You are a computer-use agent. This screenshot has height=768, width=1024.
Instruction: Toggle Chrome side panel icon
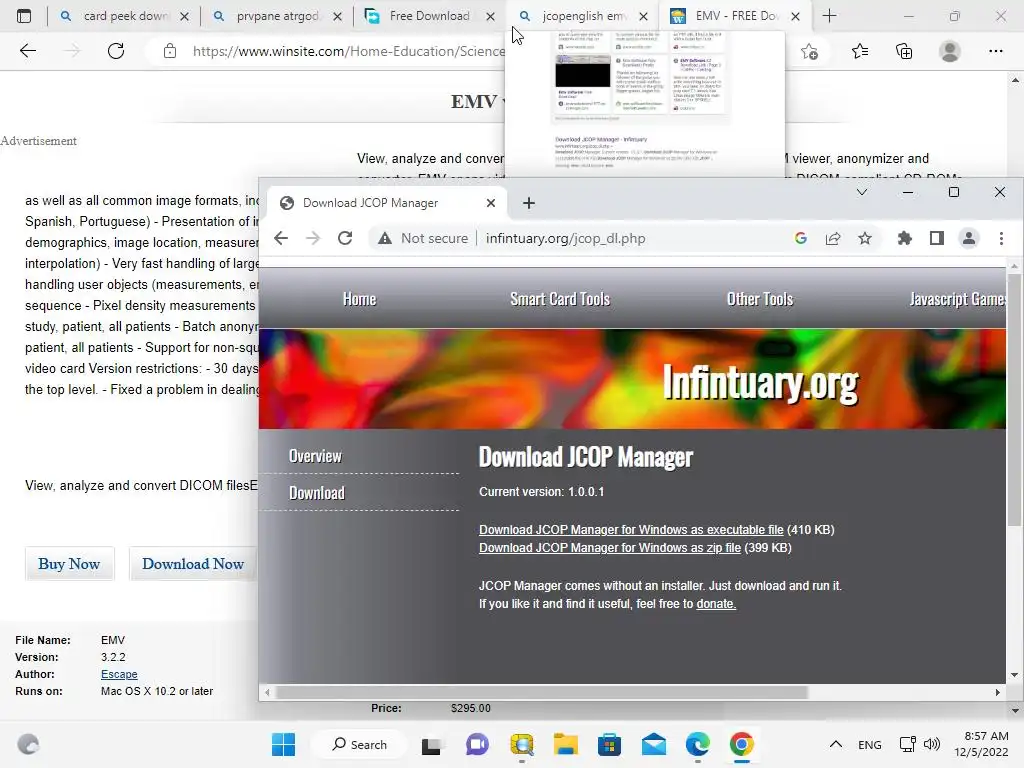click(x=936, y=238)
